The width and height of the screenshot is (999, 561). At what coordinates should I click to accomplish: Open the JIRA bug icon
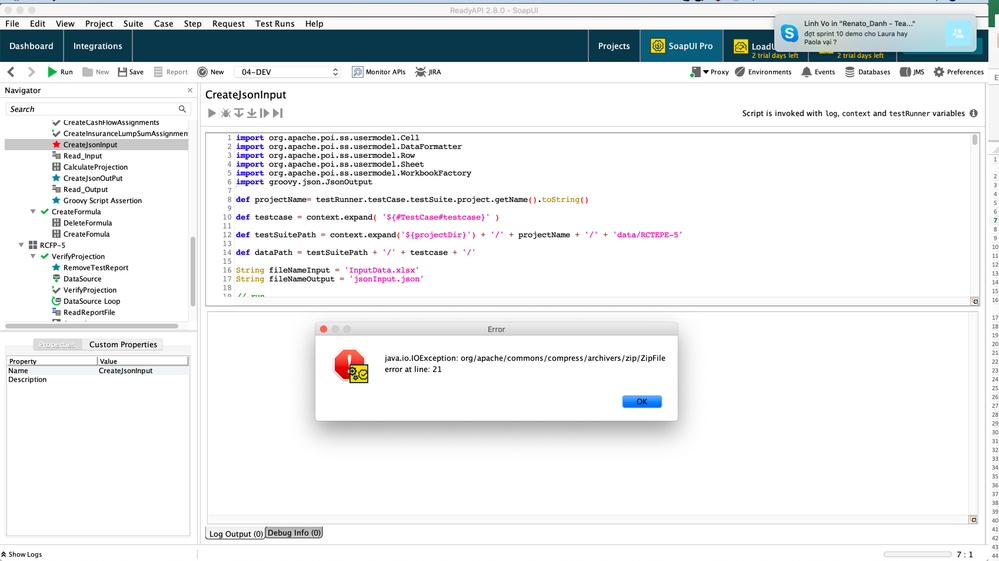421,72
